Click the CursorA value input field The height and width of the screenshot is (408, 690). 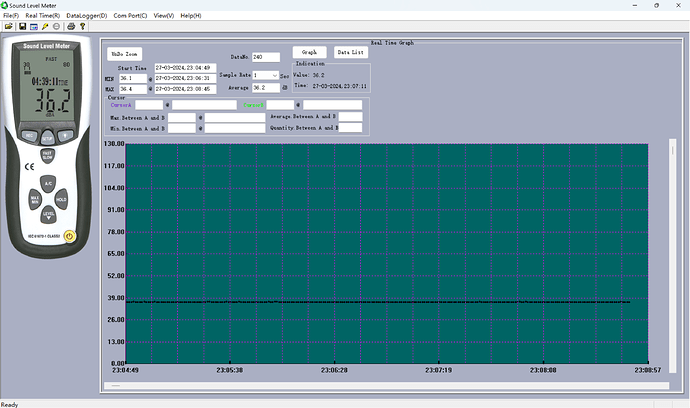[x=149, y=104]
